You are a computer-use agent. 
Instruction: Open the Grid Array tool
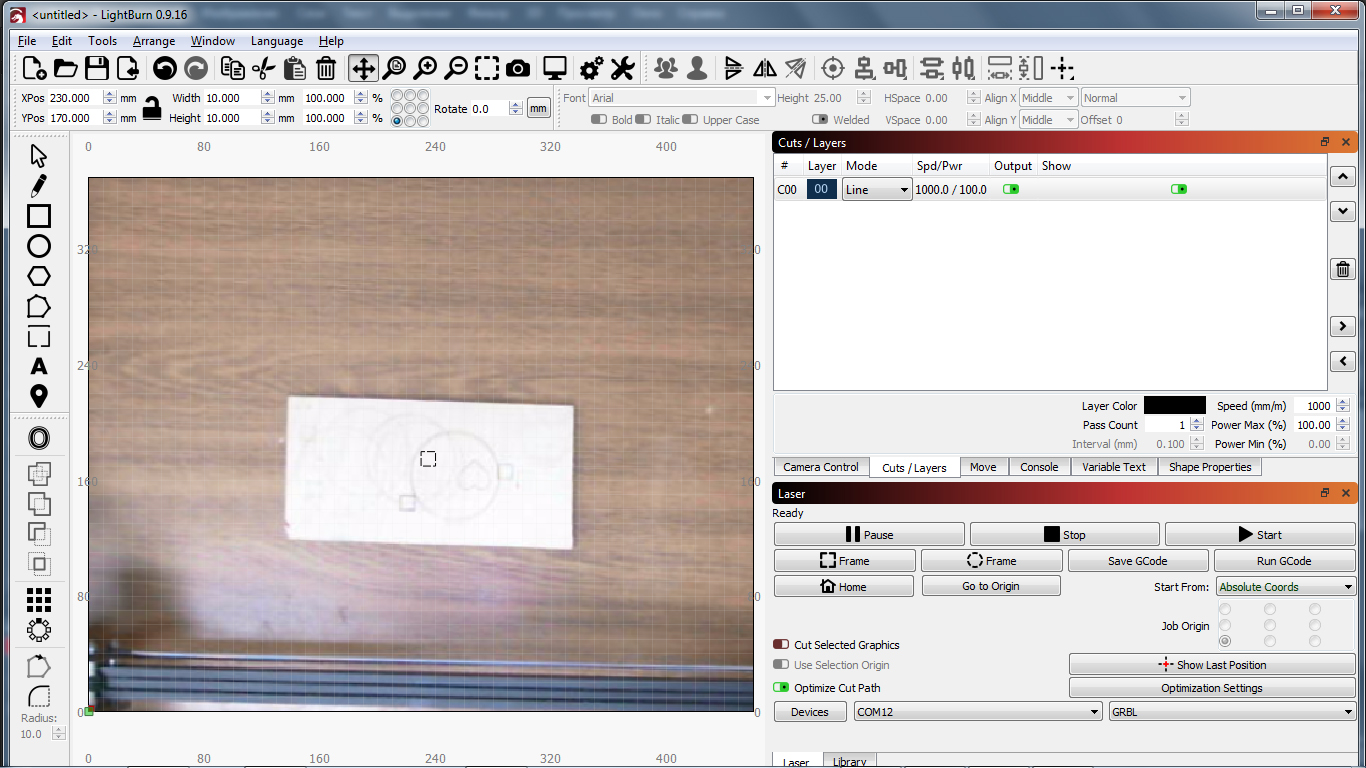pyautogui.click(x=39, y=600)
